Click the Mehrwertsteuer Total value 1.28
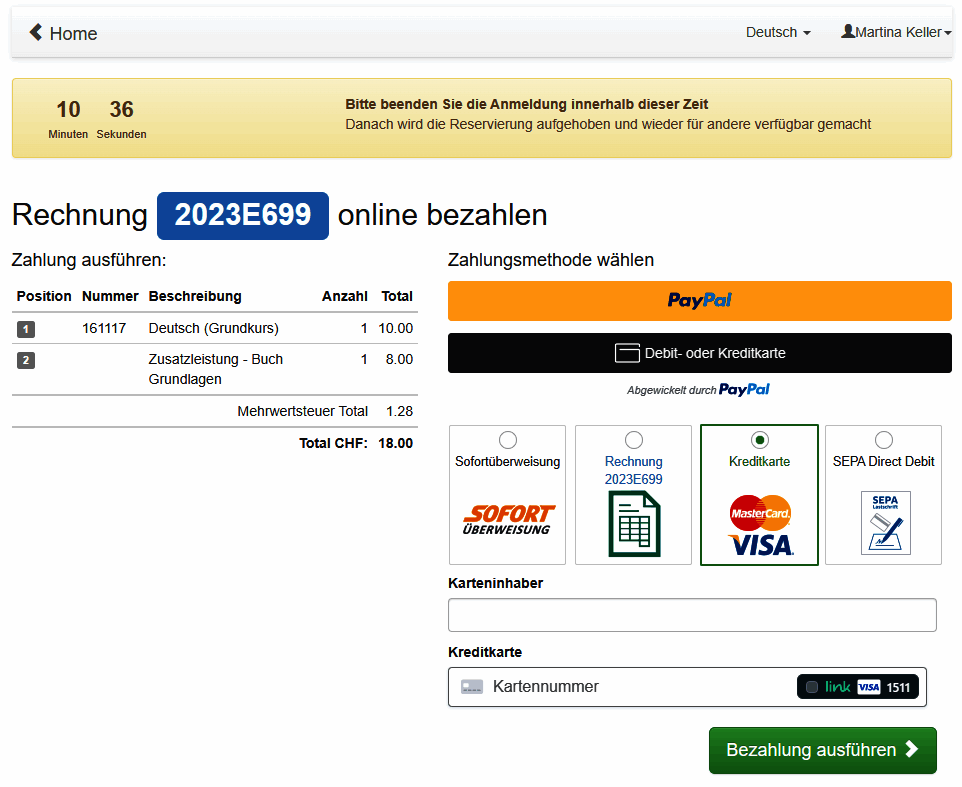Image resolution: width=962 pixels, height=787 pixels. [399, 411]
